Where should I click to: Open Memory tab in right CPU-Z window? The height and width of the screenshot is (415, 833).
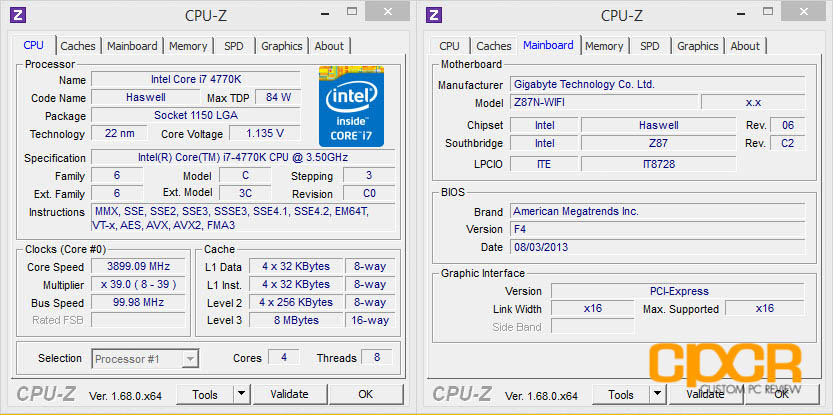tap(604, 46)
